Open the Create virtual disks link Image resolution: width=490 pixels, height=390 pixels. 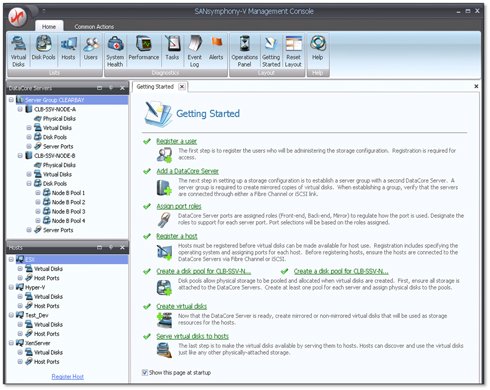(181, 306)
